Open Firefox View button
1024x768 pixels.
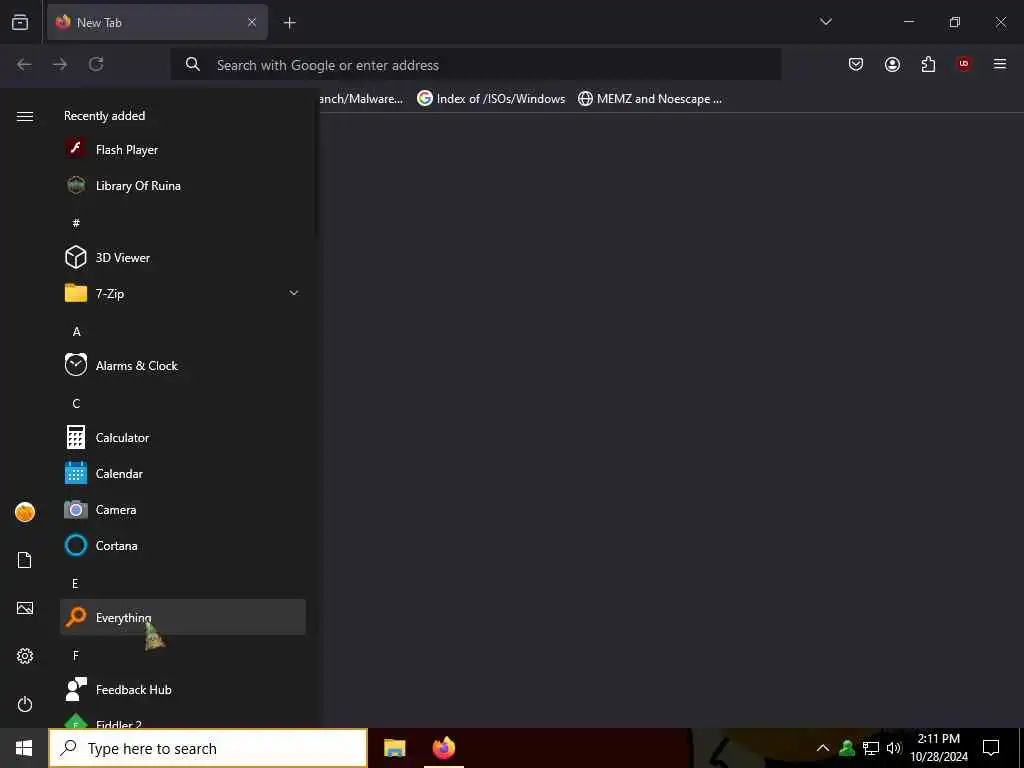pyautogui.click(x=20, y=22)
